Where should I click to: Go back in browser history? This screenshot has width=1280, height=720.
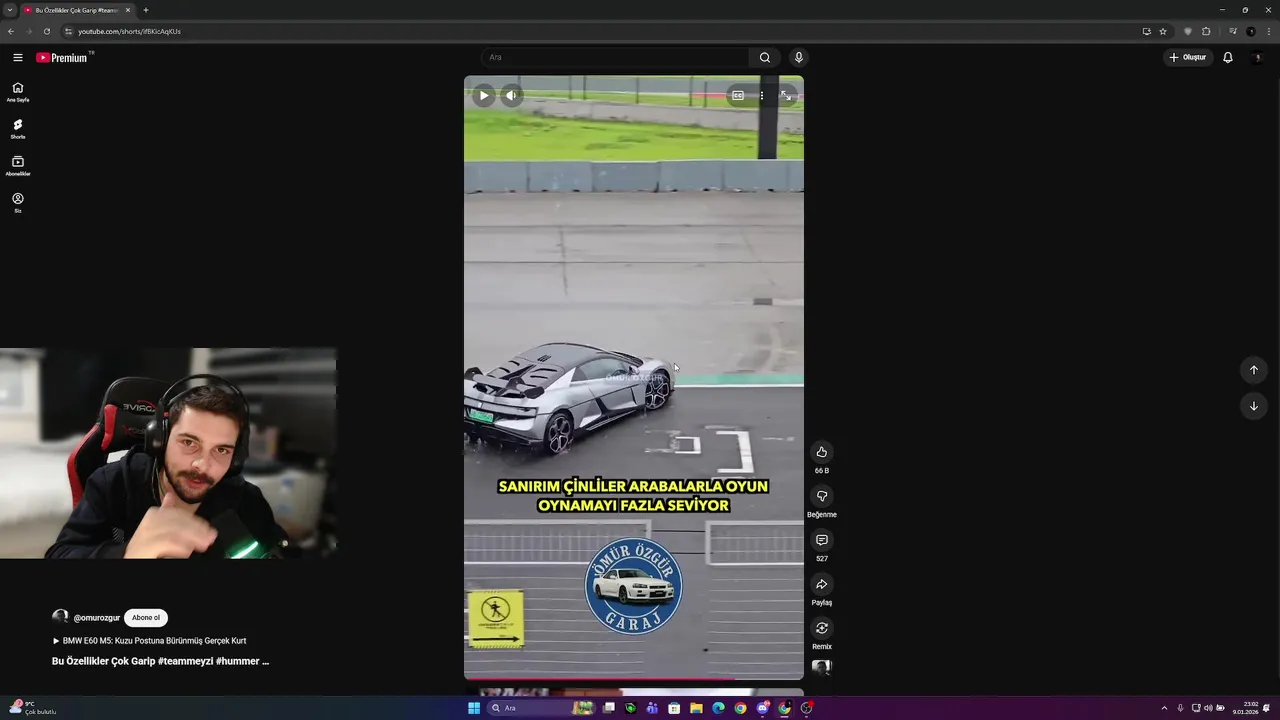(x=11, y=31)
